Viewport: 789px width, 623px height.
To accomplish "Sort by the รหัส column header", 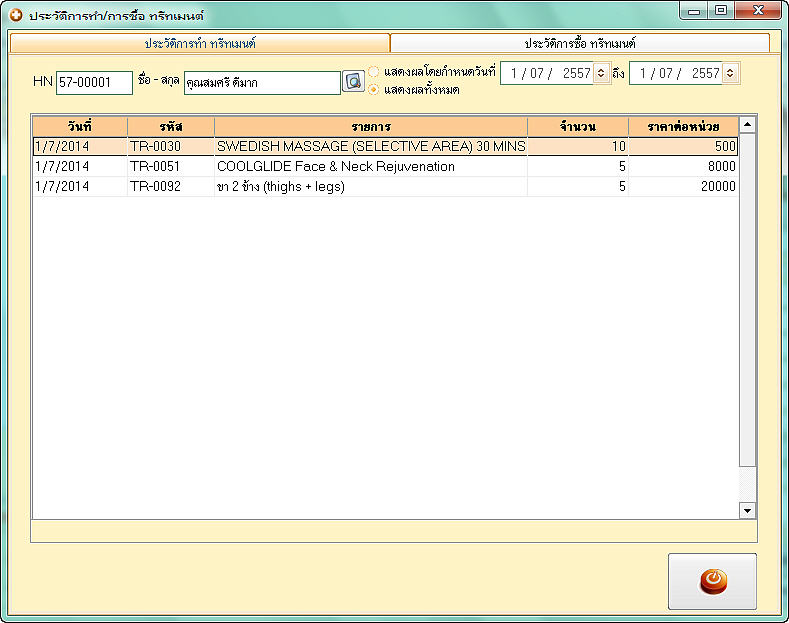I will (171, 126).
